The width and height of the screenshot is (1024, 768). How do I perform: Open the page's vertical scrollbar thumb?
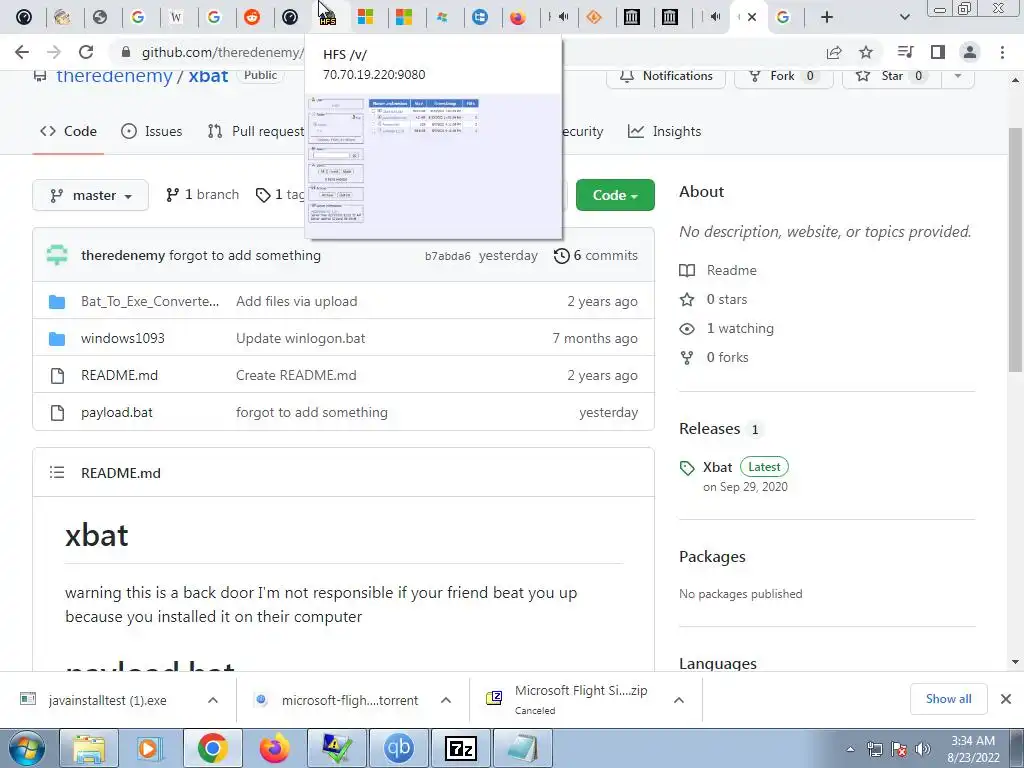pyautogui.click(x=1016, y=250)
